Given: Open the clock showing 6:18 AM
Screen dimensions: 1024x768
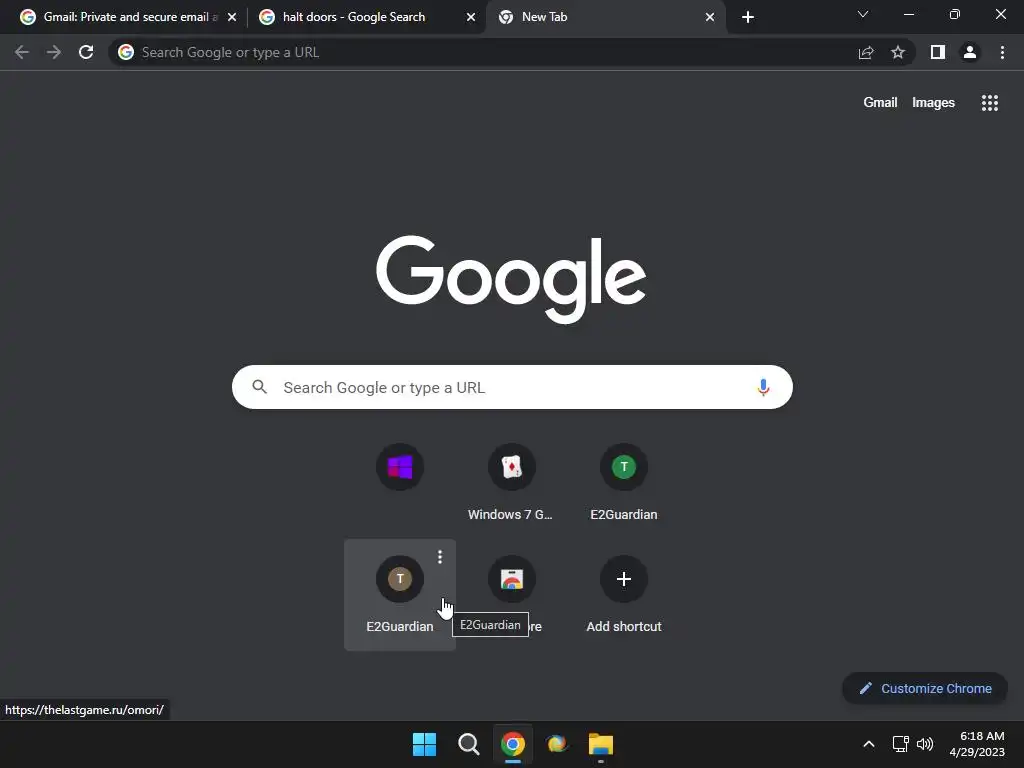Looking at the screenshot, I should [977, 744].
